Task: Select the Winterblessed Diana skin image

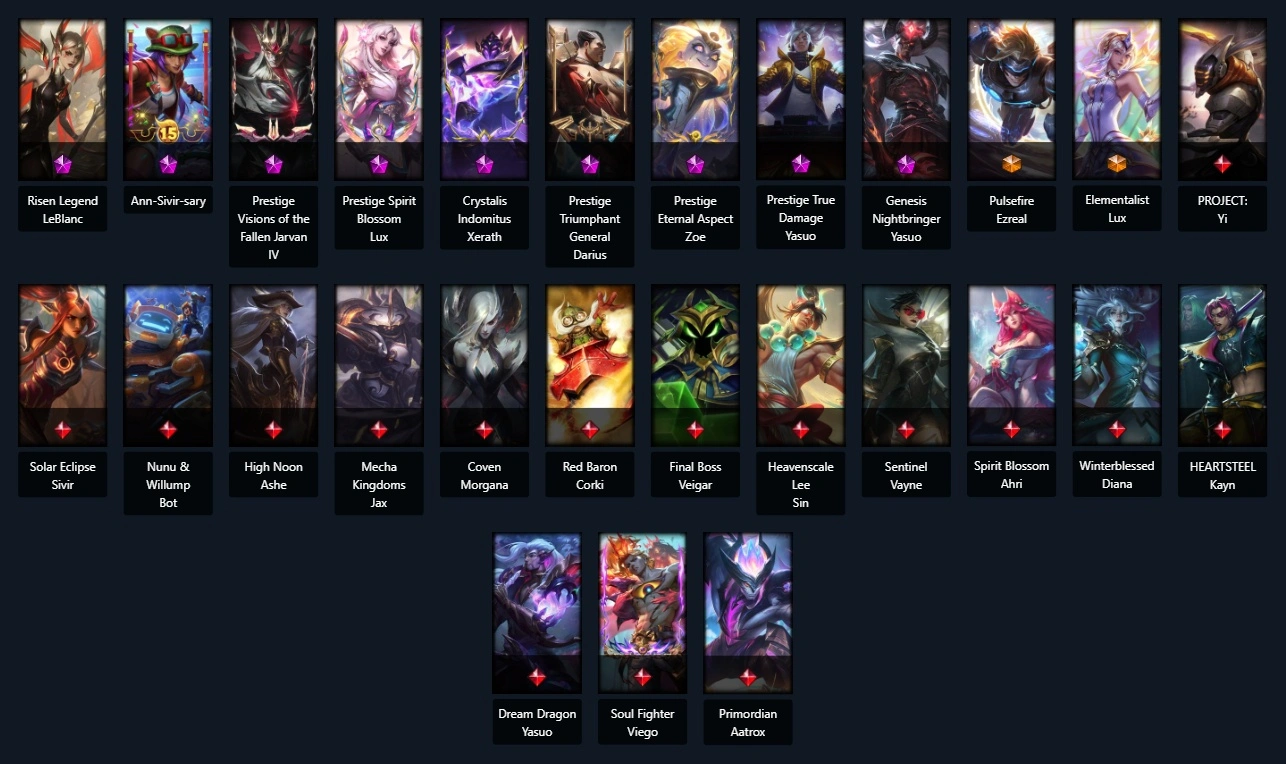Action: pyautogui.click(x=1117, y=366)
